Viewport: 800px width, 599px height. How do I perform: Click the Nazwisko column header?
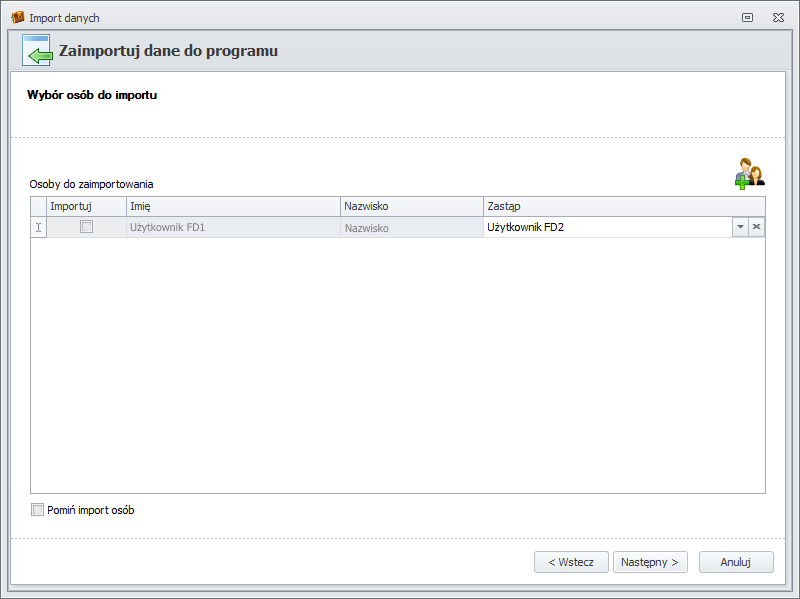point(411,206)
